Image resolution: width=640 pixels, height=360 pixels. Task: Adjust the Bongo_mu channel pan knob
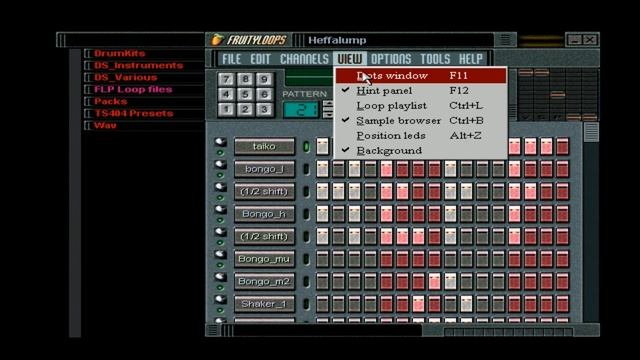[x=220, y=254]
